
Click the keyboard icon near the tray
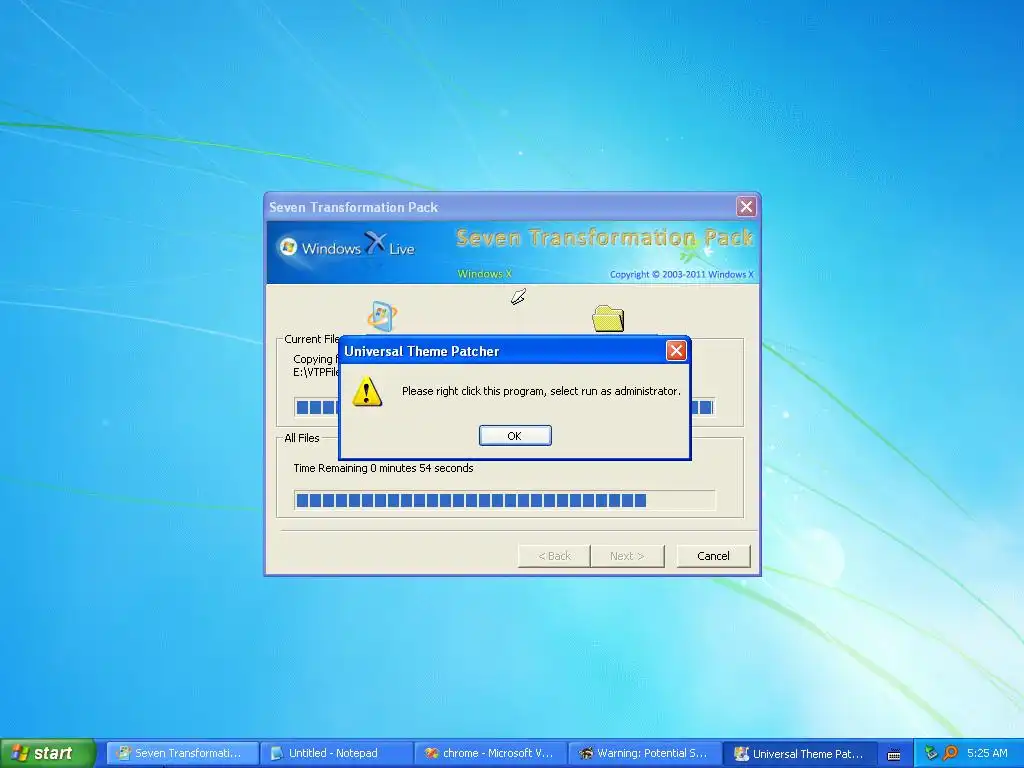(x=894, y=755)
